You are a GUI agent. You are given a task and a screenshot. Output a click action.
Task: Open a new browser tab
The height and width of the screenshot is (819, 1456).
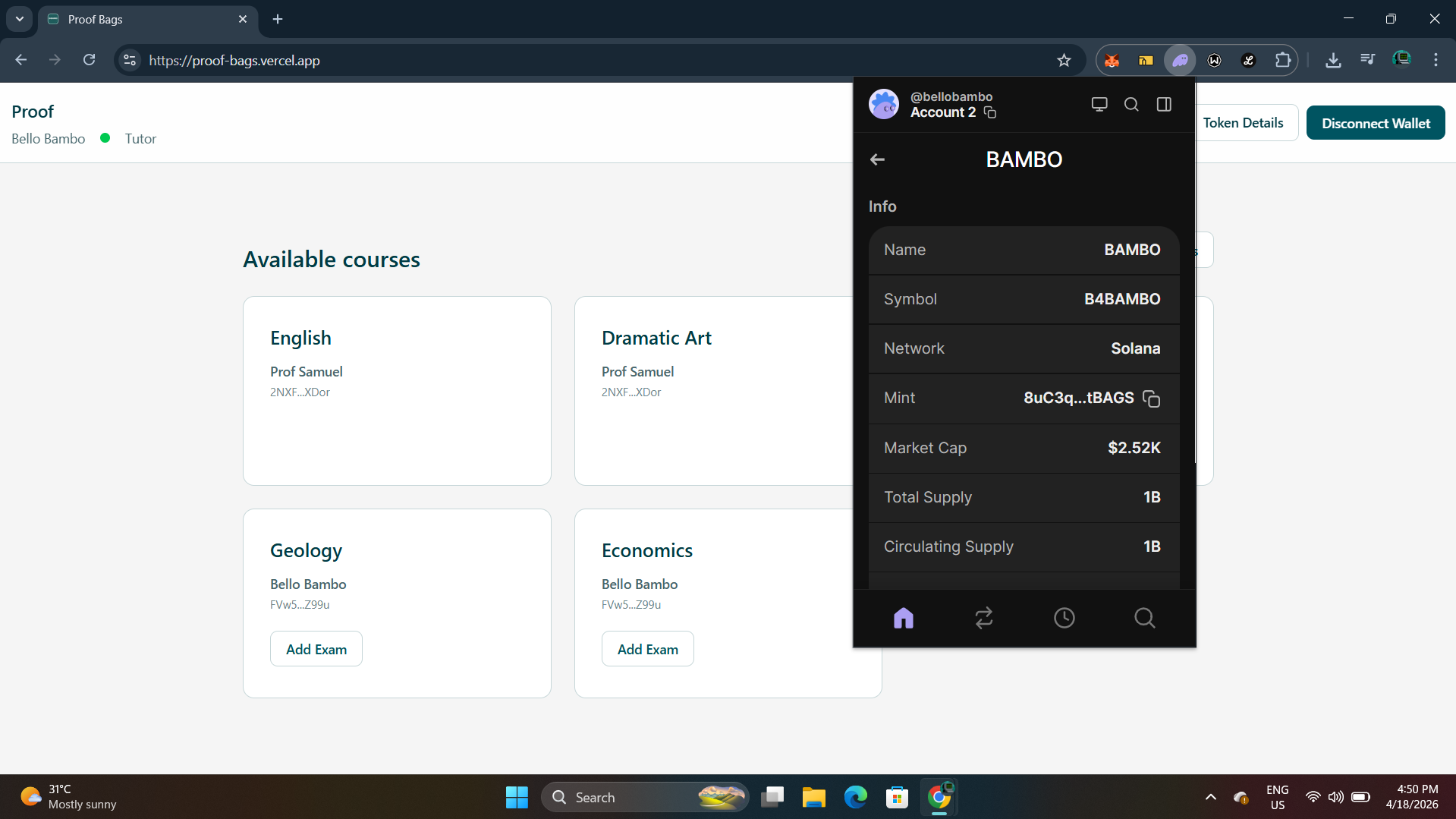pyautogui.click(x=278, y=19)
